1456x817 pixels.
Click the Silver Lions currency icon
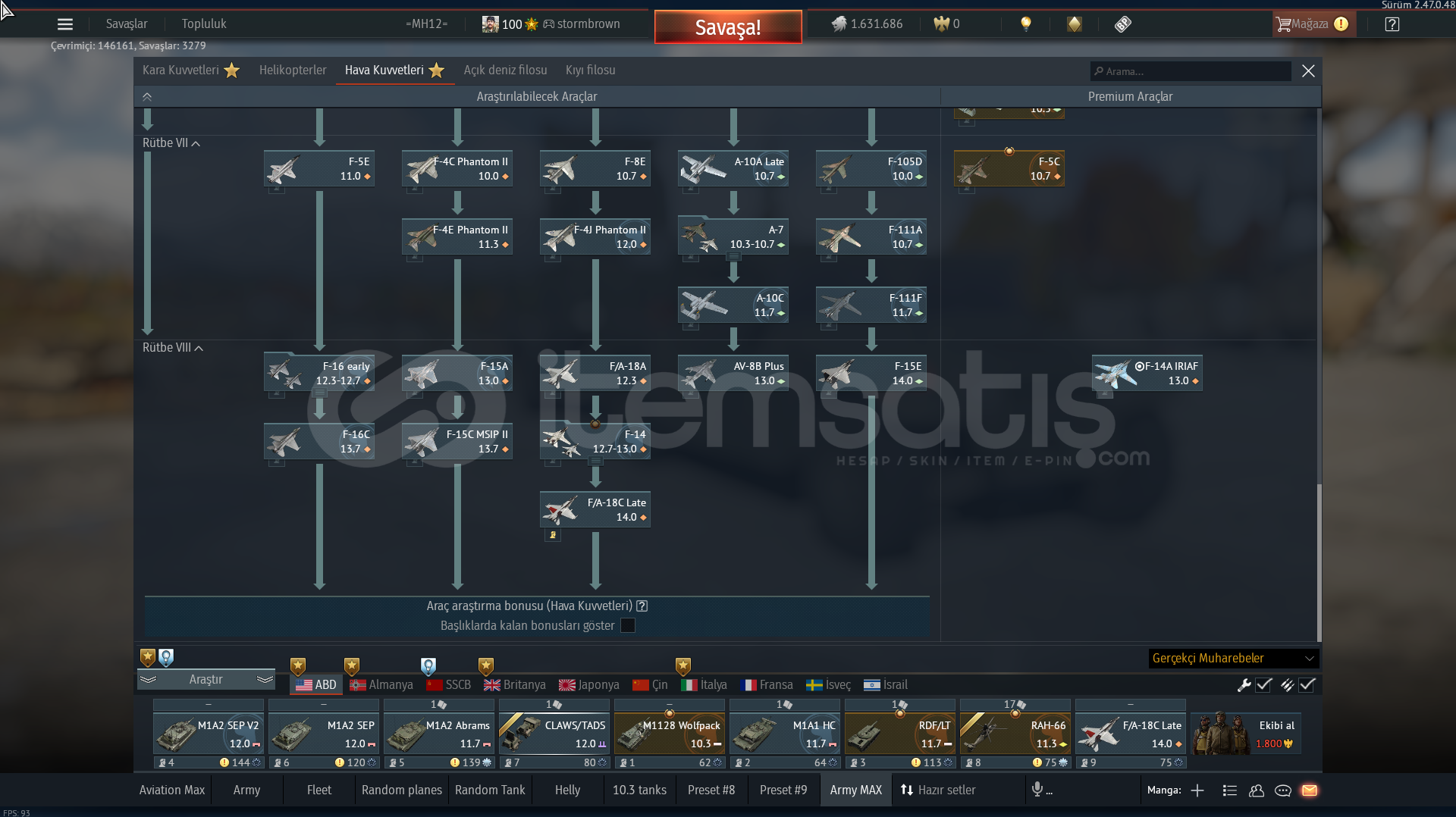point(839,24)
